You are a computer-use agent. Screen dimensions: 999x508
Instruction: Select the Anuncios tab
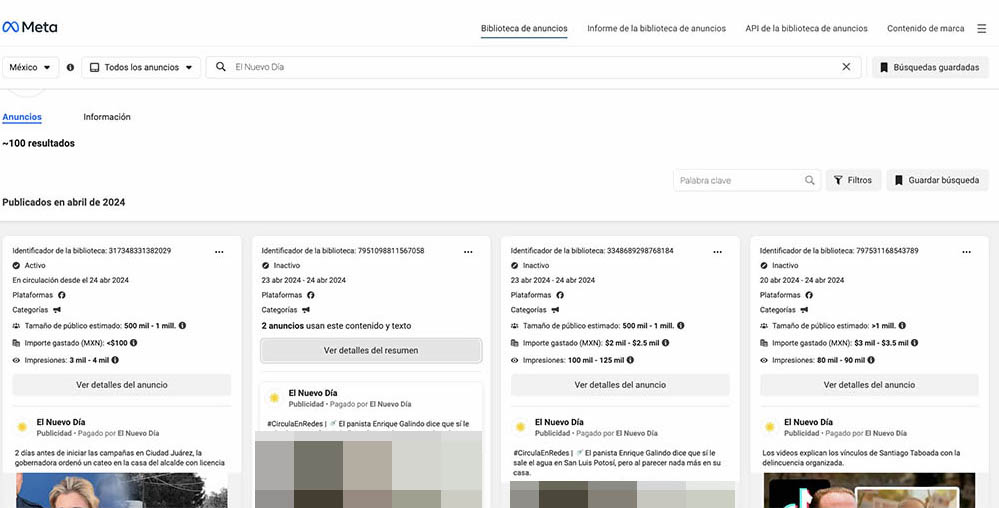point(22,117)
